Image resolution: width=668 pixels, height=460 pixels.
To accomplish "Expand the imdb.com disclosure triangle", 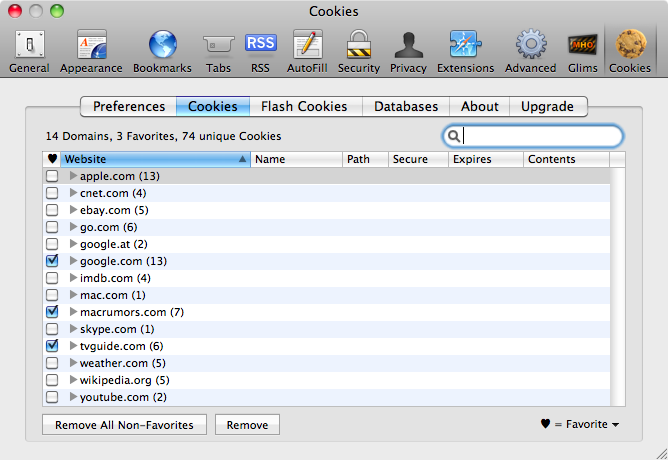I will click(73, 278).
